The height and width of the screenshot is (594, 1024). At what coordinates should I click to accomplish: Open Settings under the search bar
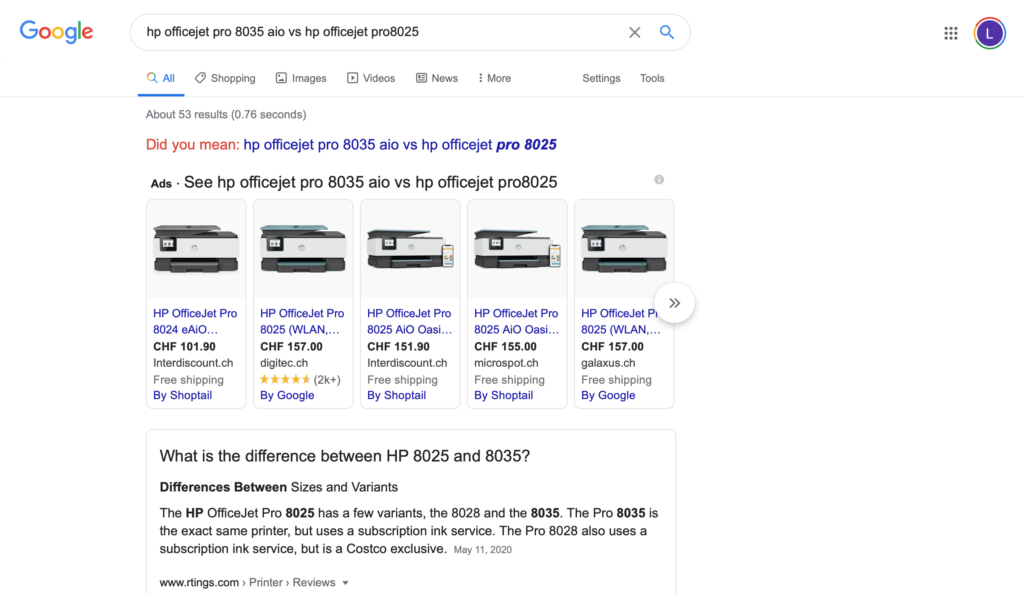[x=601, y=78]
